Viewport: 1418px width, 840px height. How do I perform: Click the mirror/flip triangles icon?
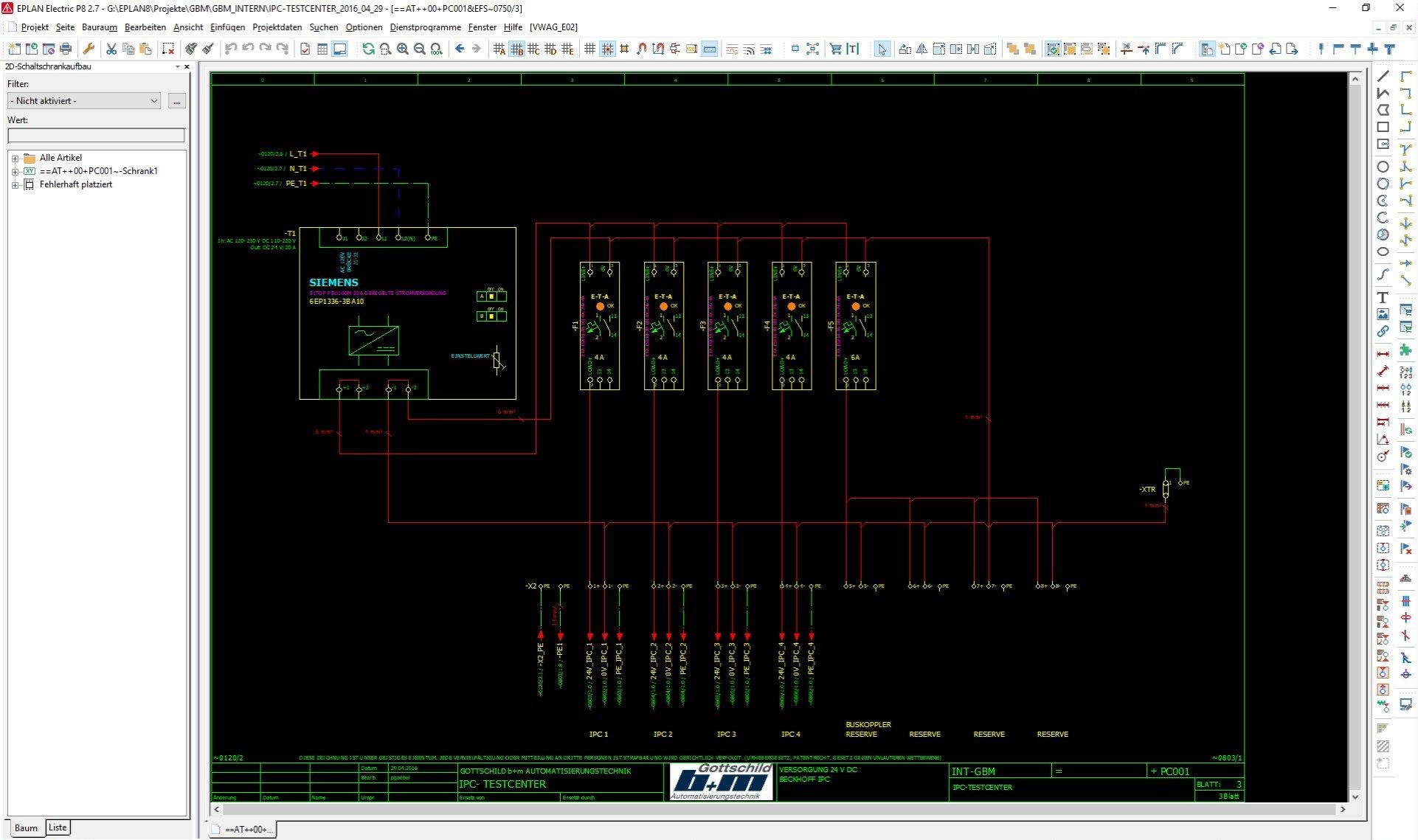tap(921, 49)
